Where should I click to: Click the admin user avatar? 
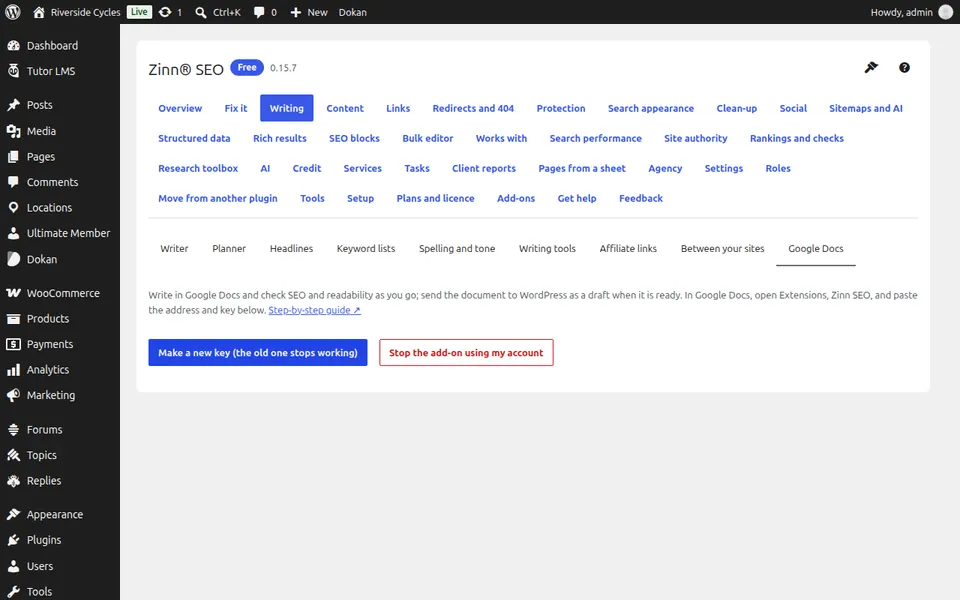coord(945,12)
